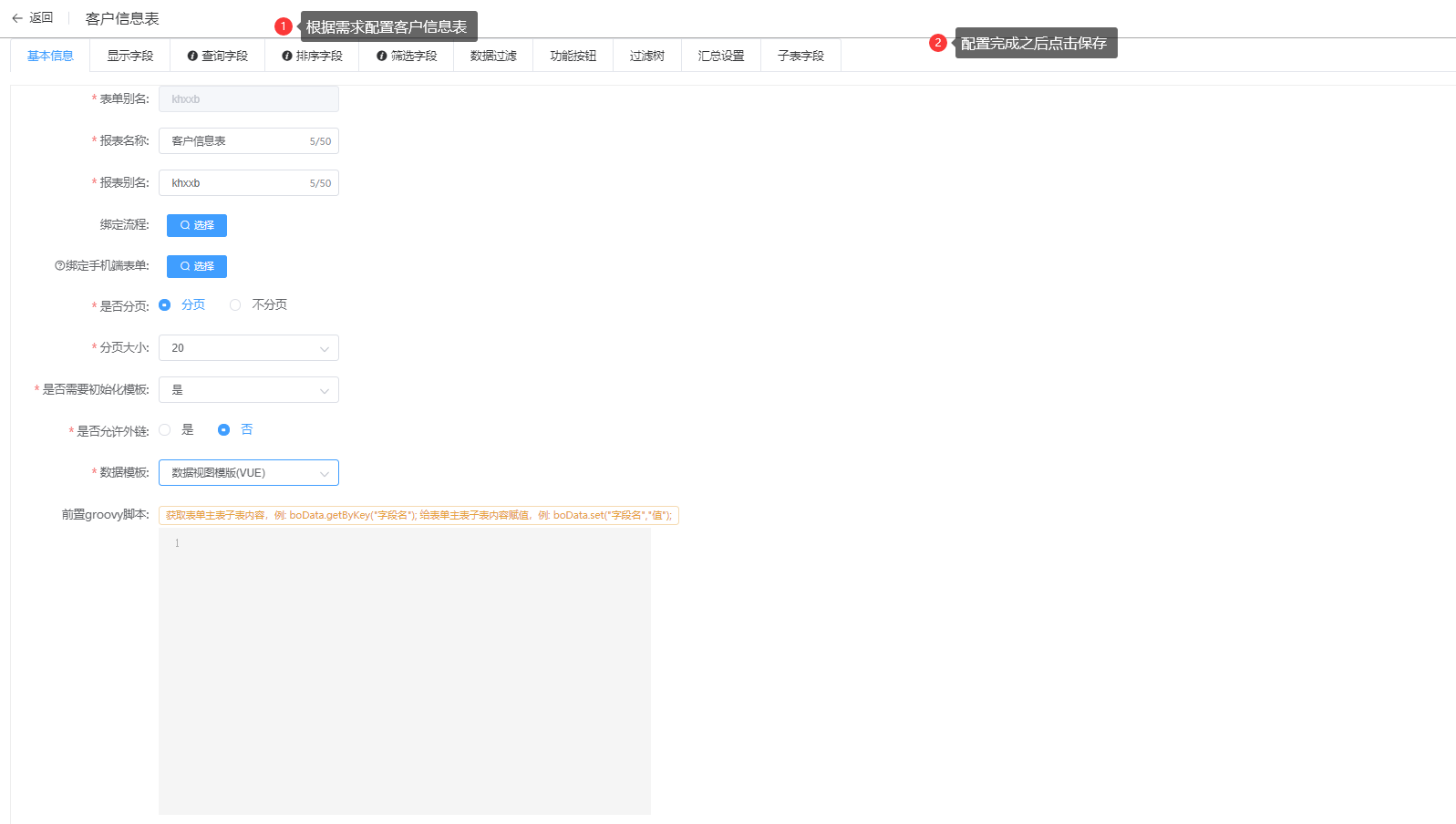Expand the 是否需要初始化模板 dropdown
This screenshot has height=824, width=1456.
(249, 390)
